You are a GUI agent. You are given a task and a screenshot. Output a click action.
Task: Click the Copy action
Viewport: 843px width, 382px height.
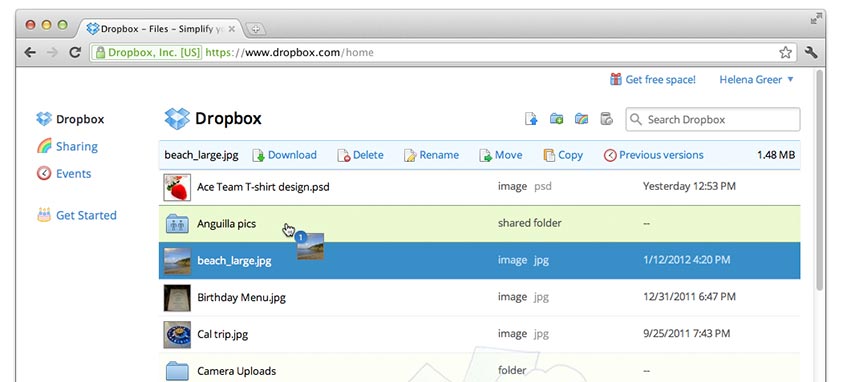click(563, 155)
